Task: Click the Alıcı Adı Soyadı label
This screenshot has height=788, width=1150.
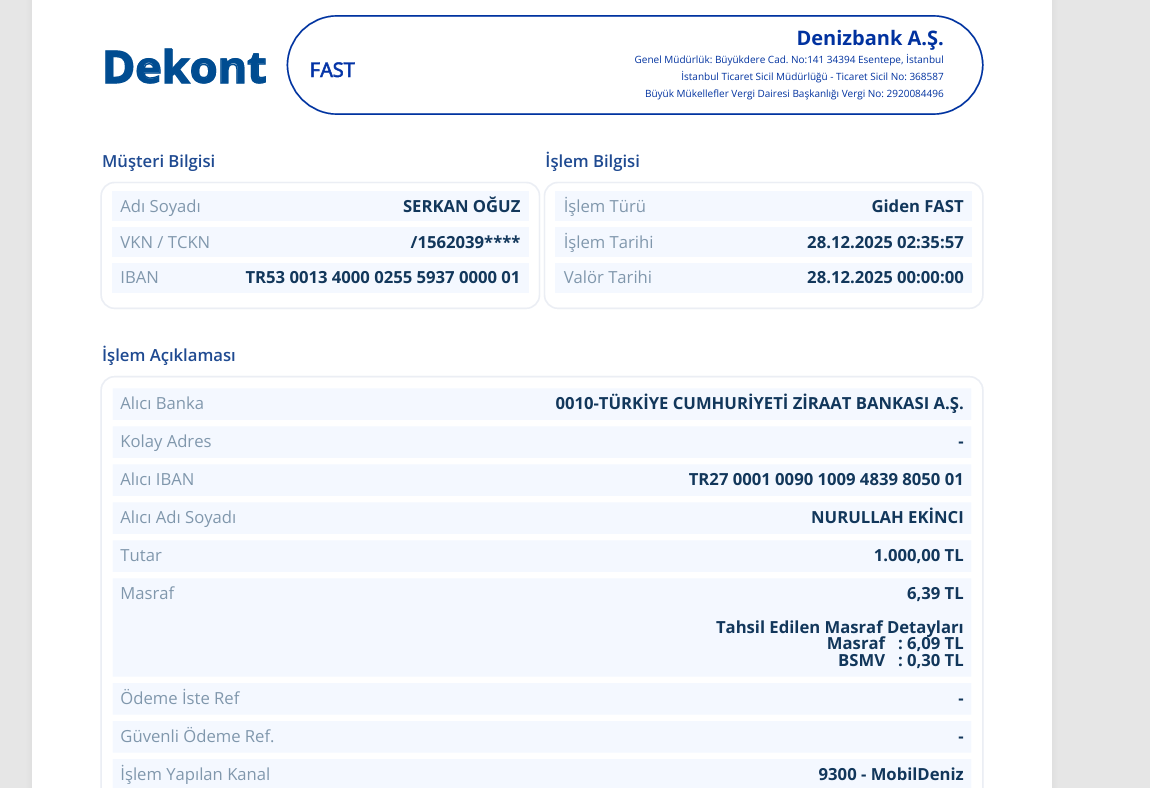Action: [x=178, y=517]
